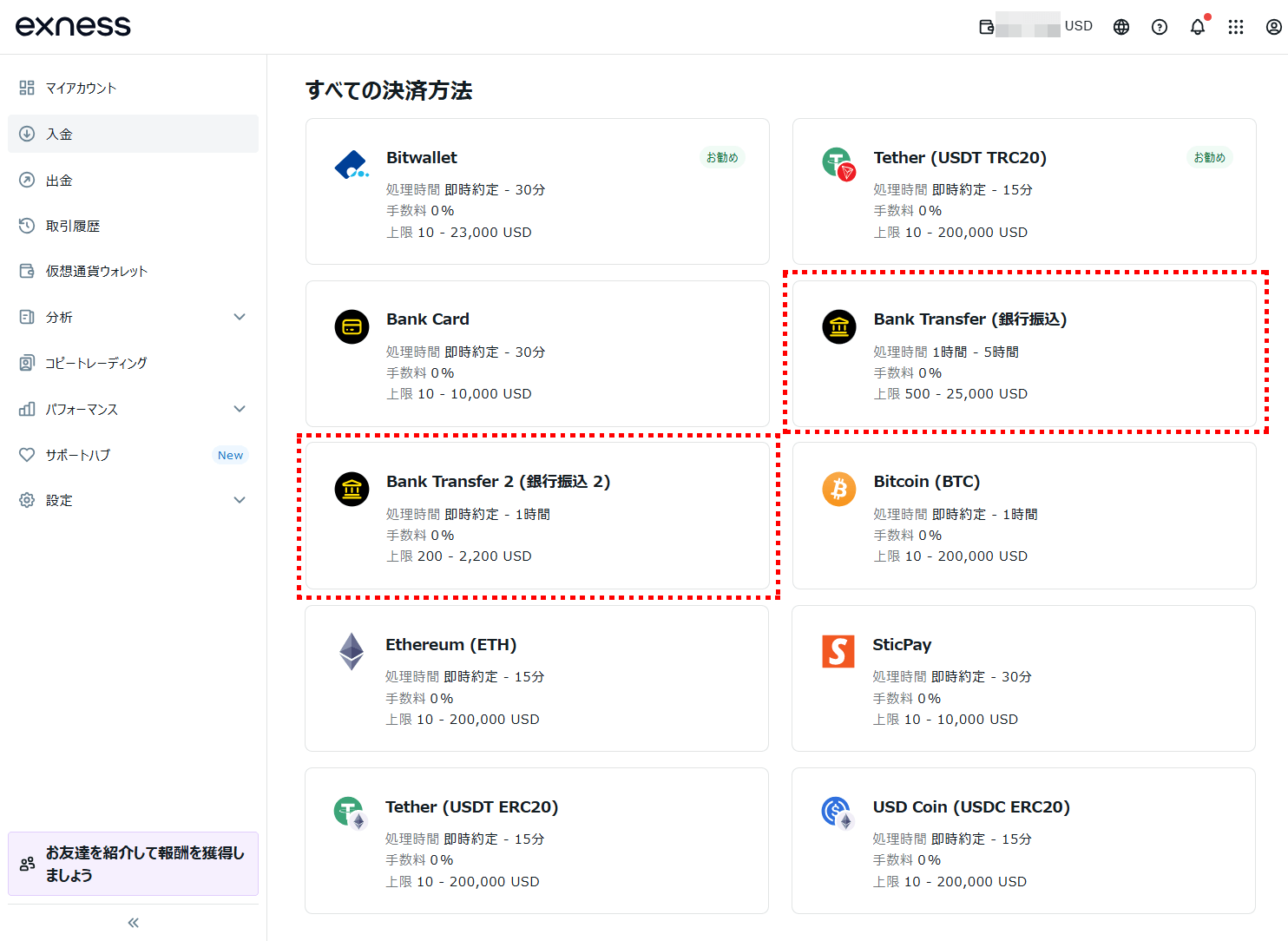Click the マイアカウント dashboard icon
The image size is (1288, 941).
click(27, 88)
